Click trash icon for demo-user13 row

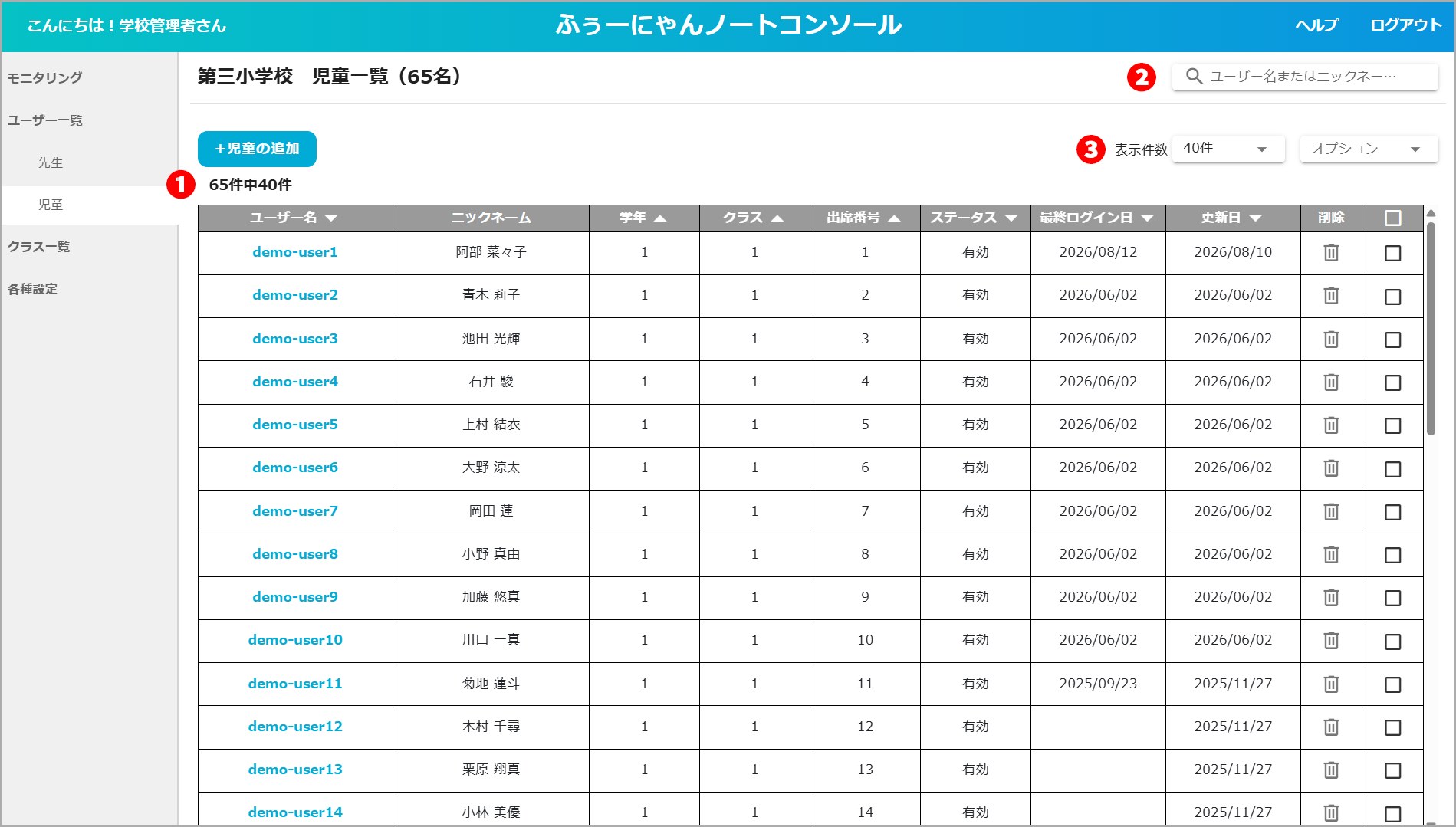(1331, 770)
